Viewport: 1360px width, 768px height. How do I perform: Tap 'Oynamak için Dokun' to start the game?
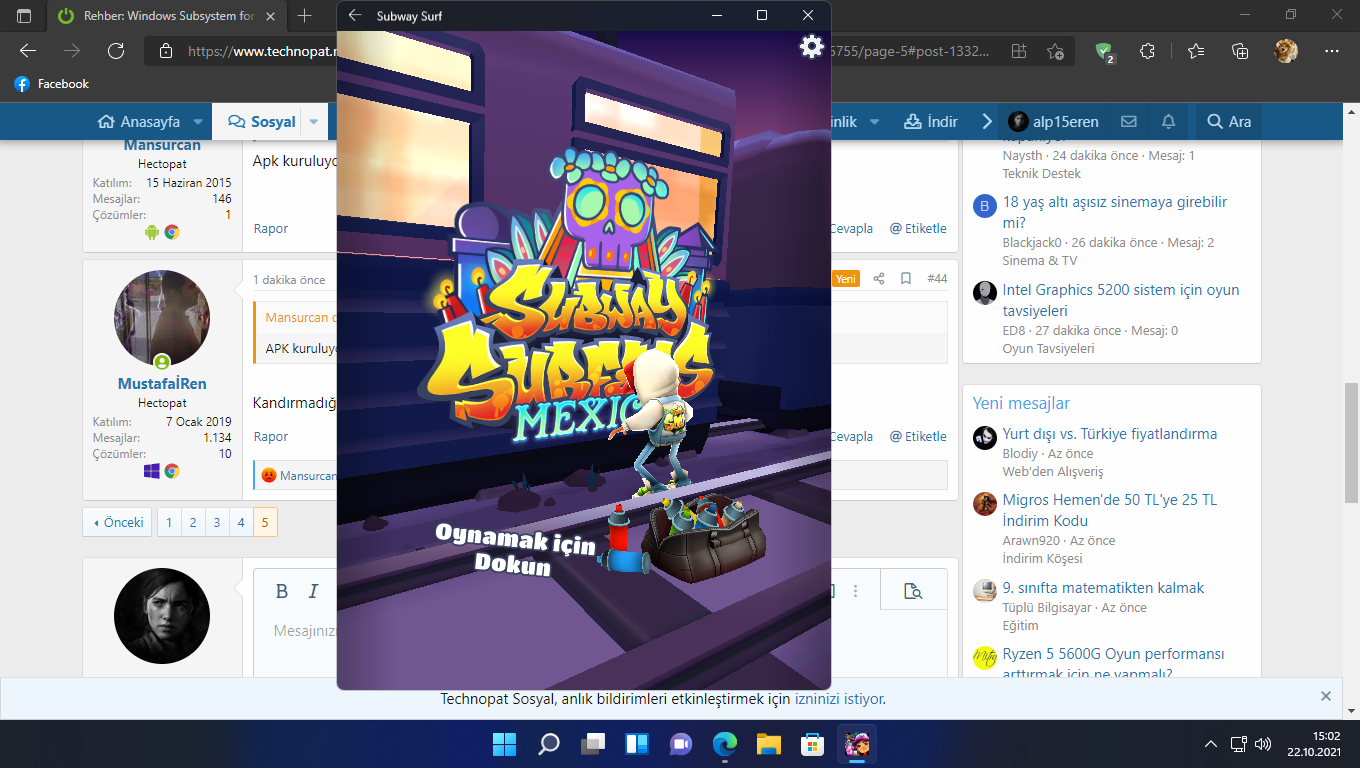pos(515,549)
